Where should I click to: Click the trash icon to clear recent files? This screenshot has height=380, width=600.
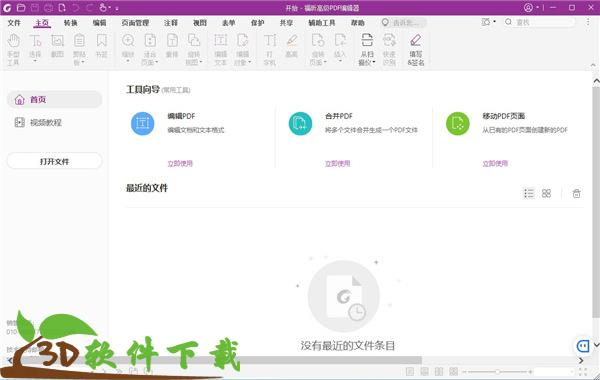pyautogui.click(x=576, y=193)
